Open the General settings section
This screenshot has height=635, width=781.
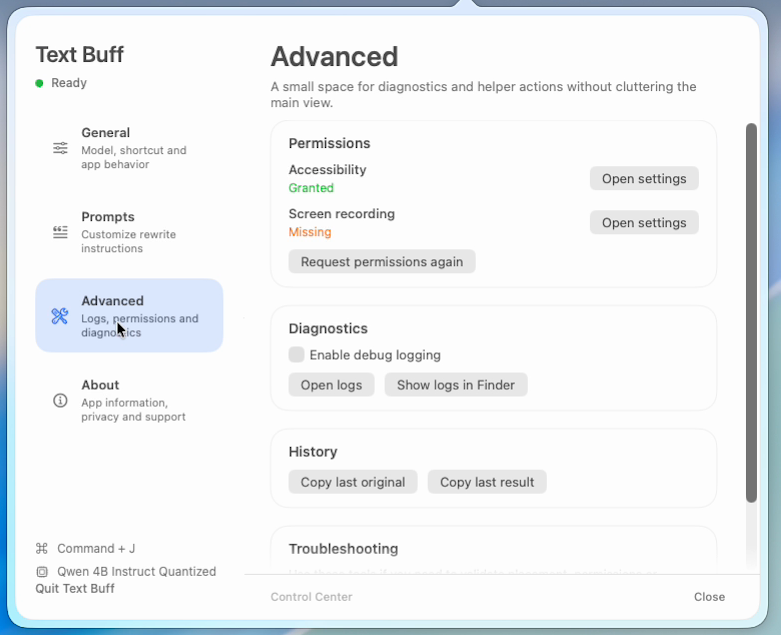coord(129,148)
